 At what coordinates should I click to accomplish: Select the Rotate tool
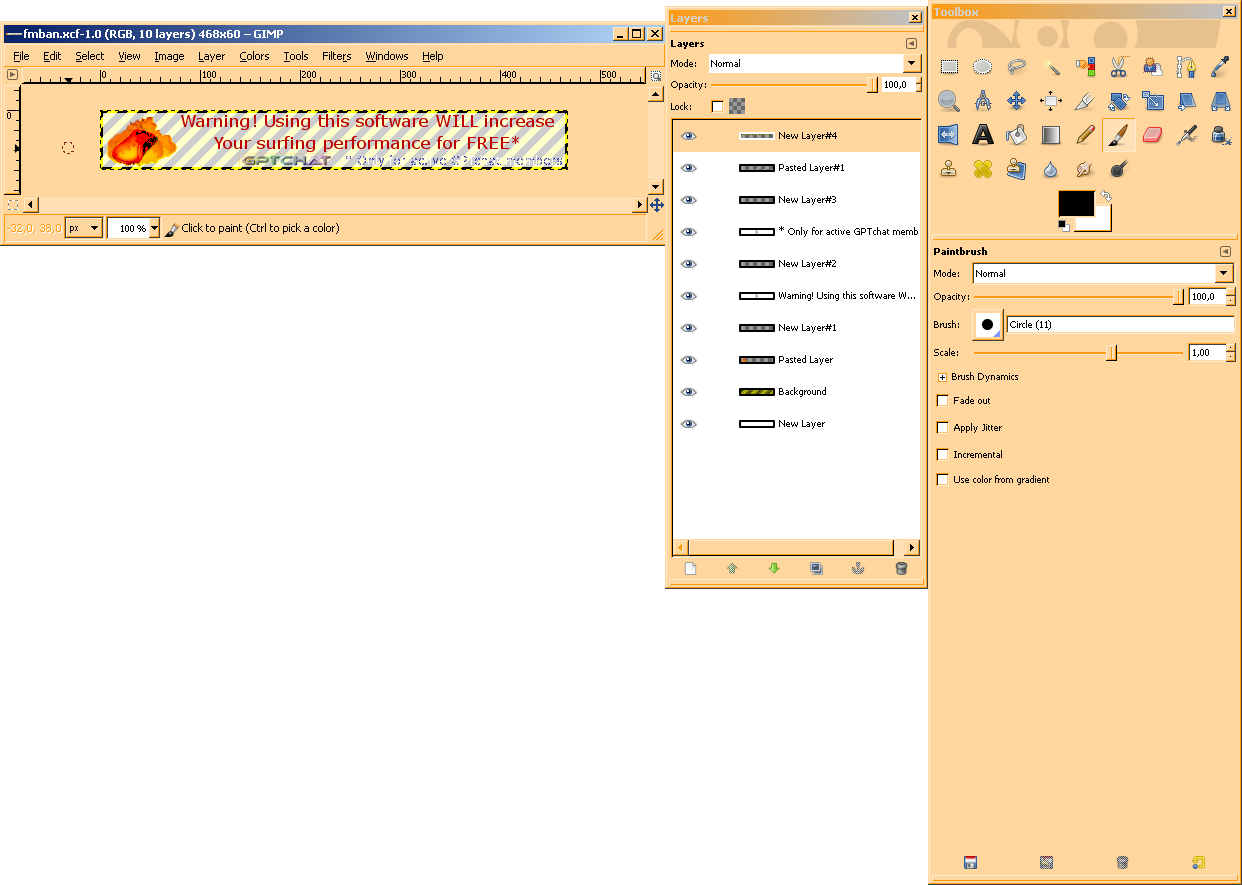coord(1119,101)
